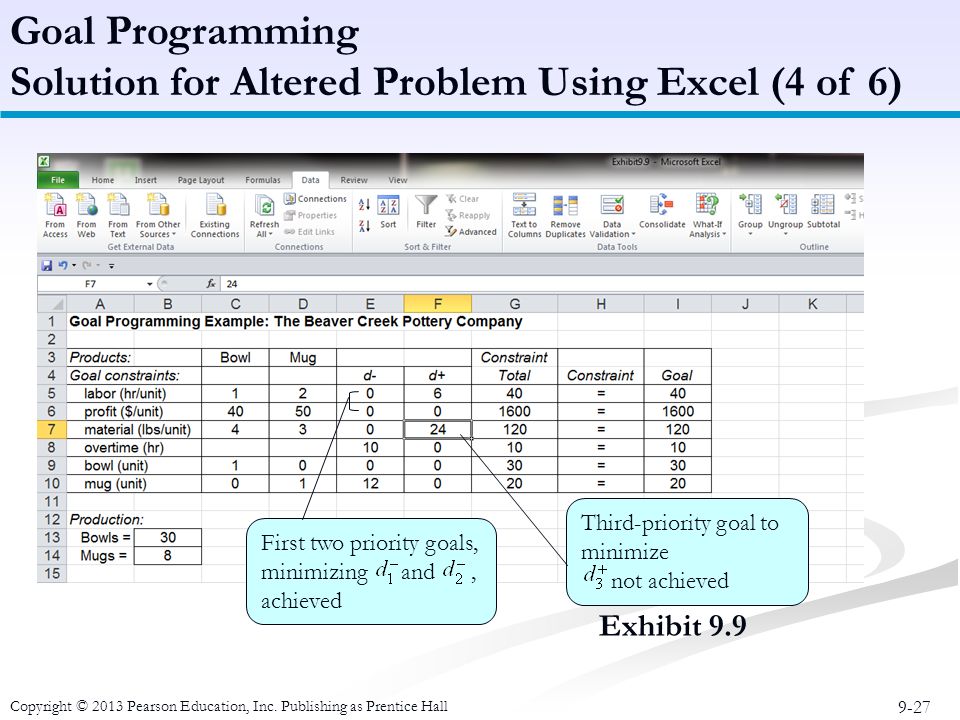Viewport: 960px width, 720px height.
Task: Open the Name Box dropdown arrow
Action: (149, 284)
